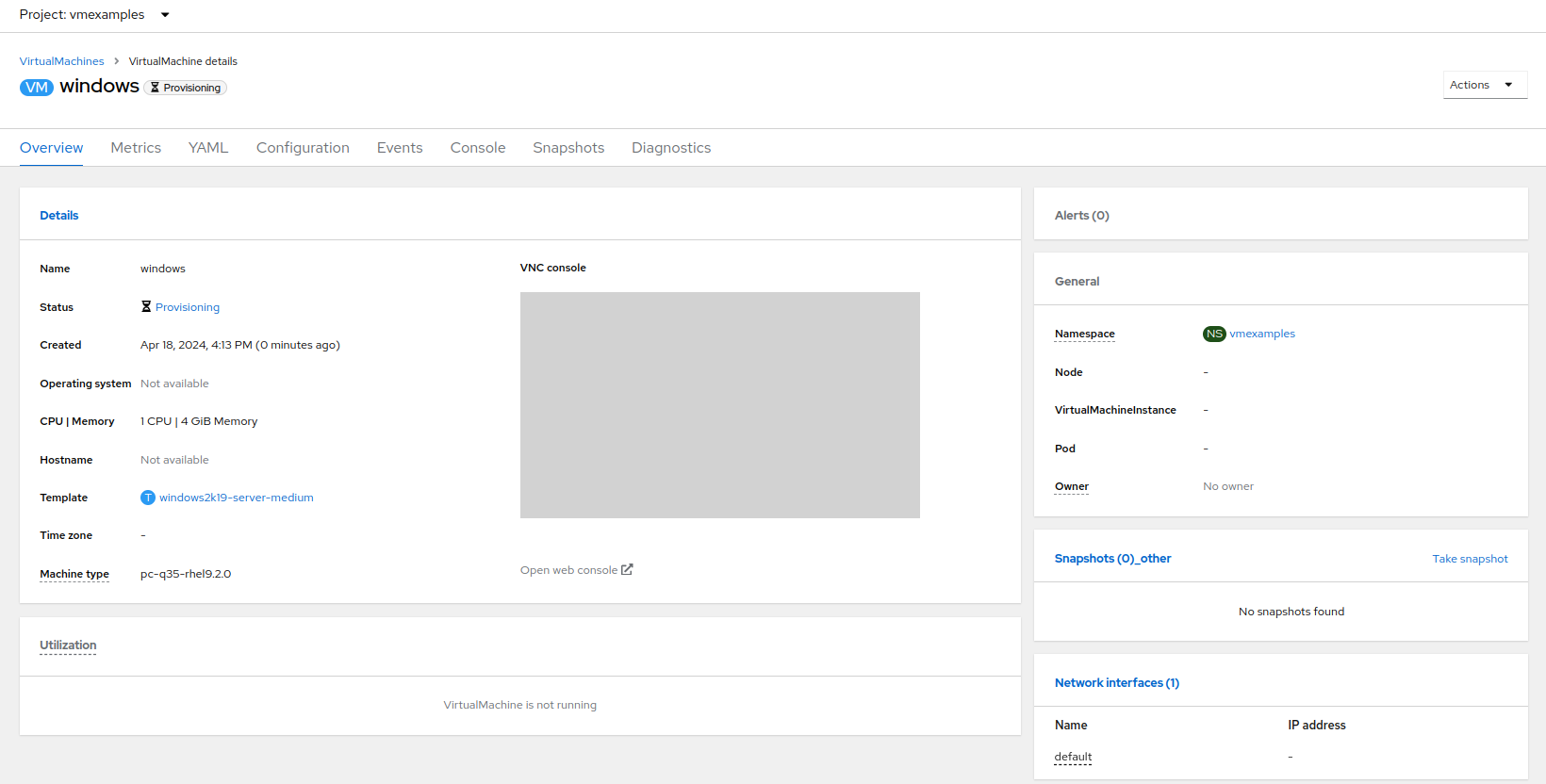This screenshot has height=784, width=1546.
Task: Click the default network interface name
Action: click(1073, 757)
